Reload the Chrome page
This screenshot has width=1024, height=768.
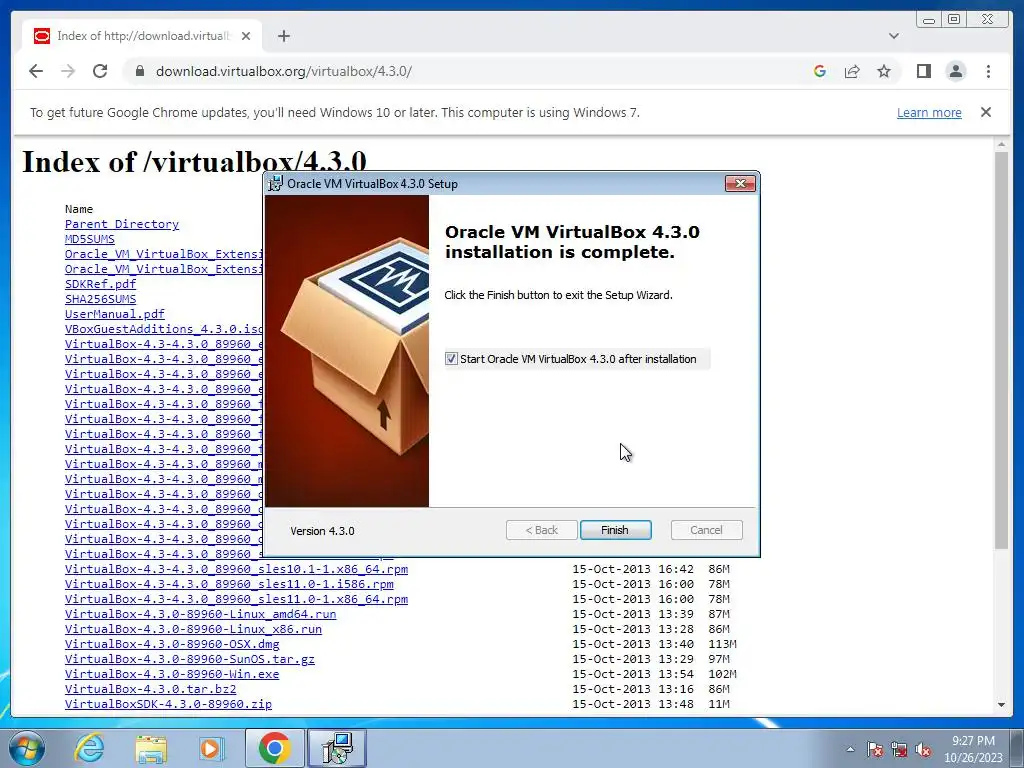100,71
